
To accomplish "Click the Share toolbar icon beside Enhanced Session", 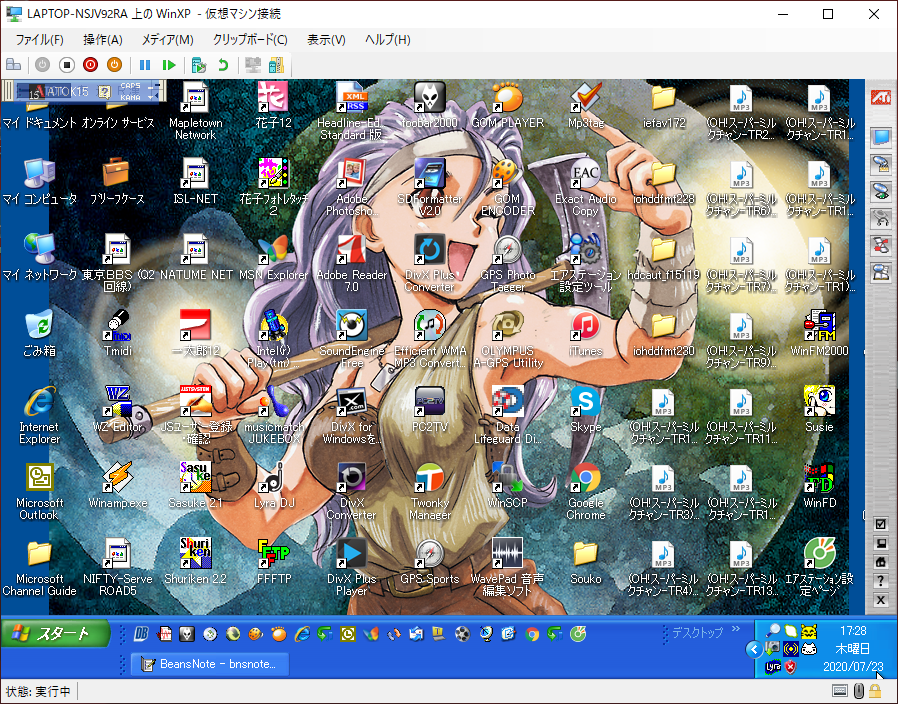I will (276, 65).
